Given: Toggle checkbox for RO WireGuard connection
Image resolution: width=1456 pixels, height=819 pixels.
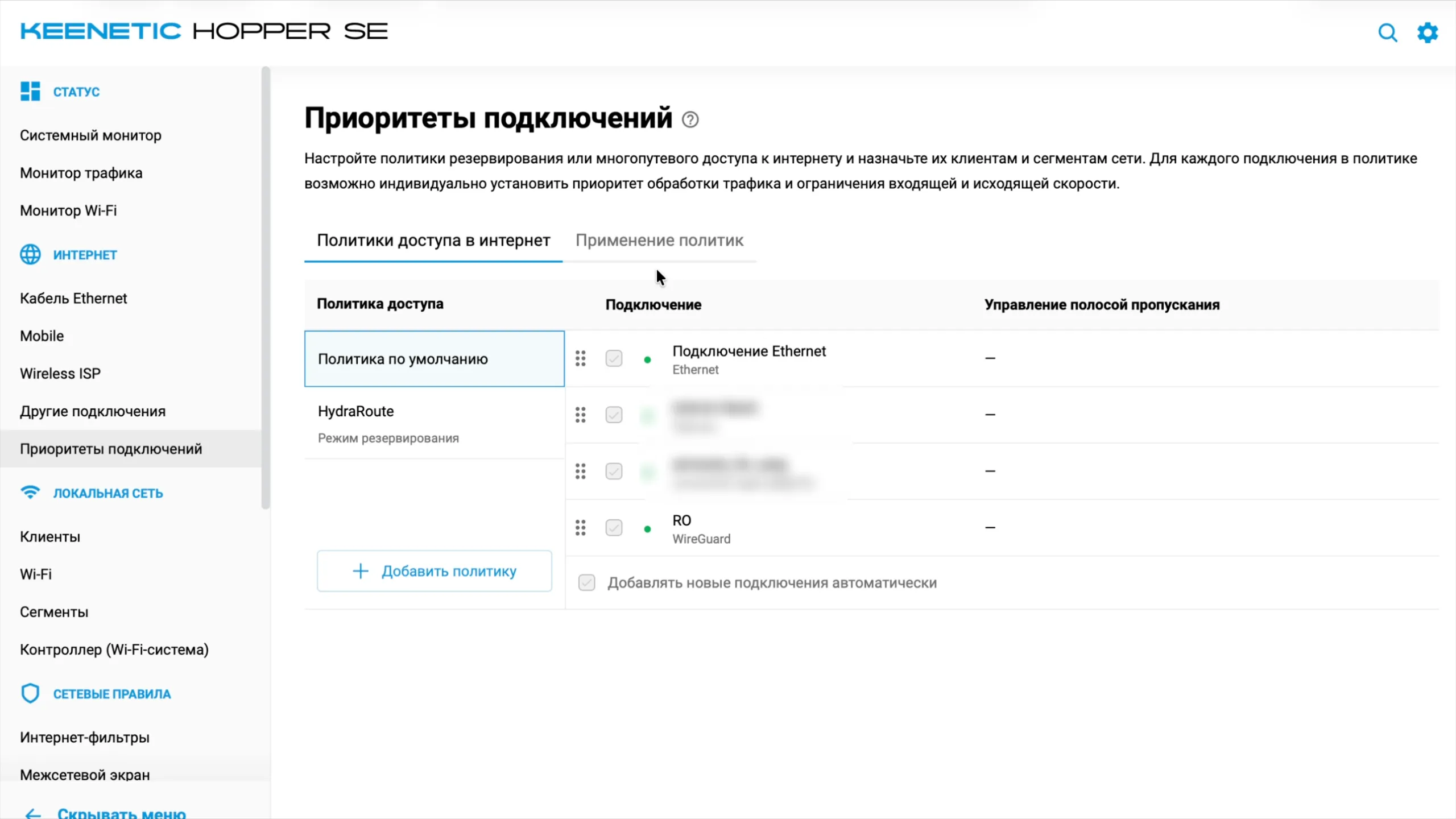Looking at the screenshot, I should [614, 528].
